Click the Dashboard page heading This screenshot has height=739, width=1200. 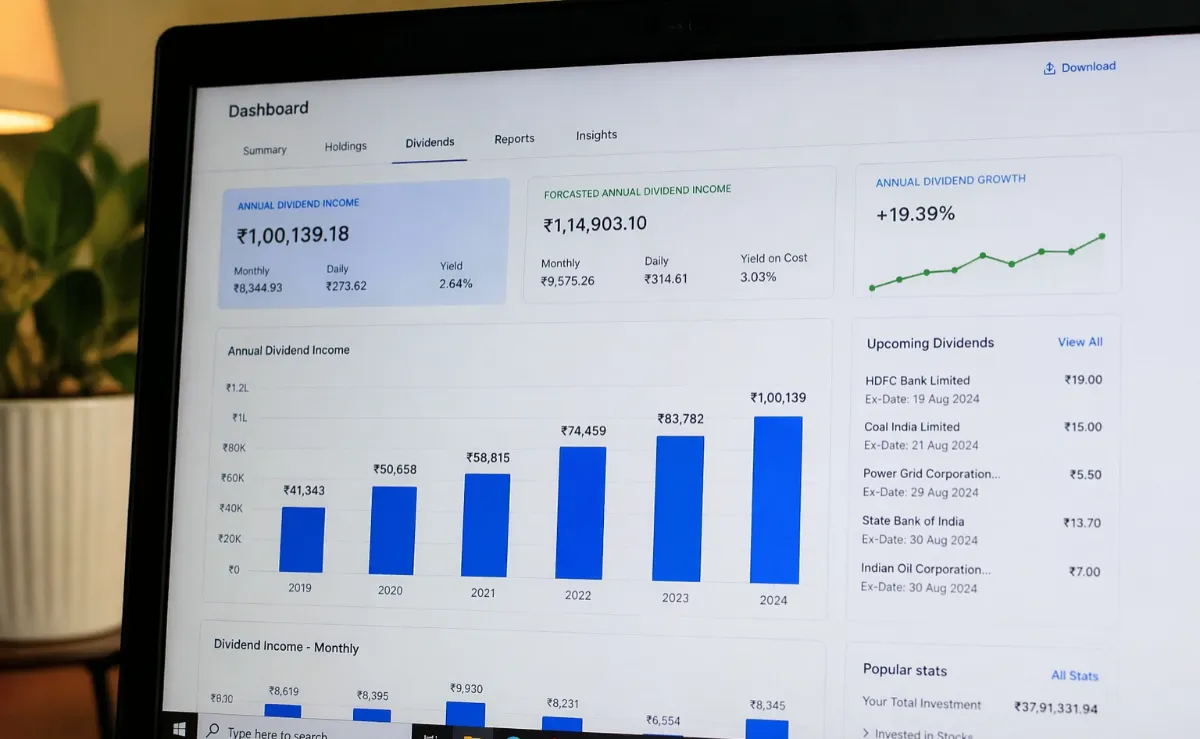268,109
